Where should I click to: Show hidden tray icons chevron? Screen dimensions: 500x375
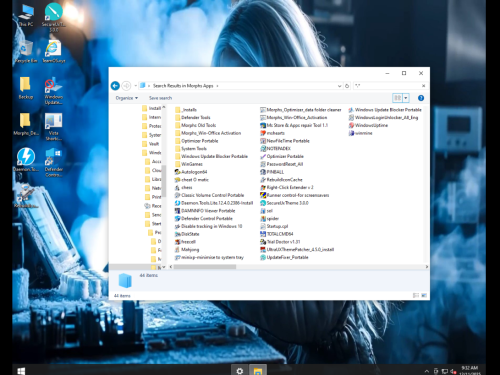(x=426, y=371)
